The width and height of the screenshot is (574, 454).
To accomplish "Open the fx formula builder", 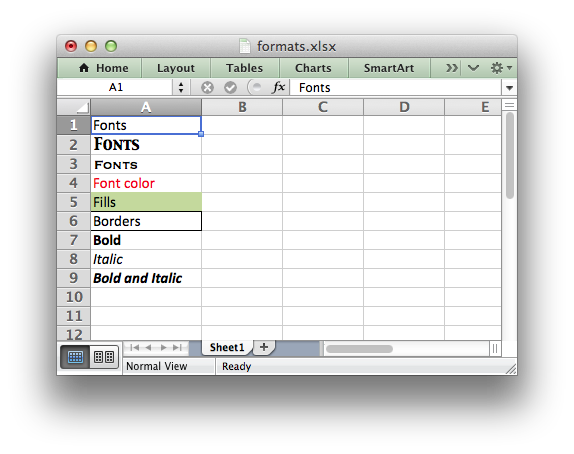I will click(x=279, y=87).
